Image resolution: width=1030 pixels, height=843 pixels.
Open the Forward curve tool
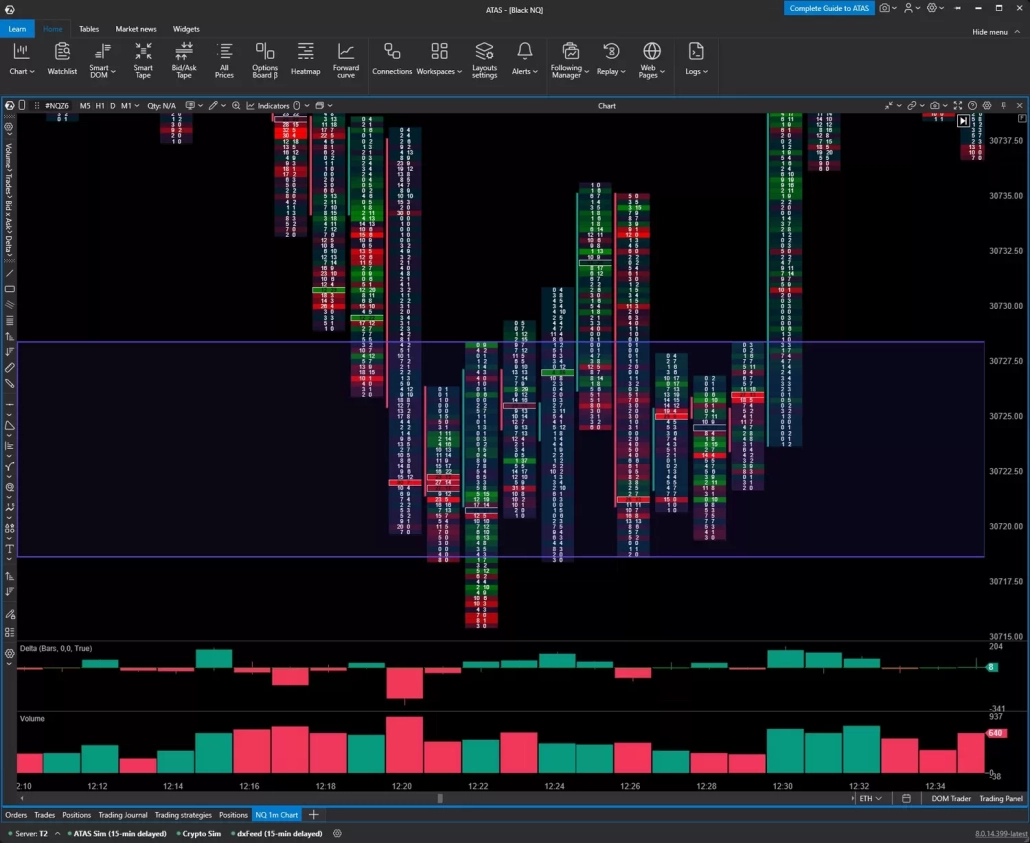(x=346, y=59)
